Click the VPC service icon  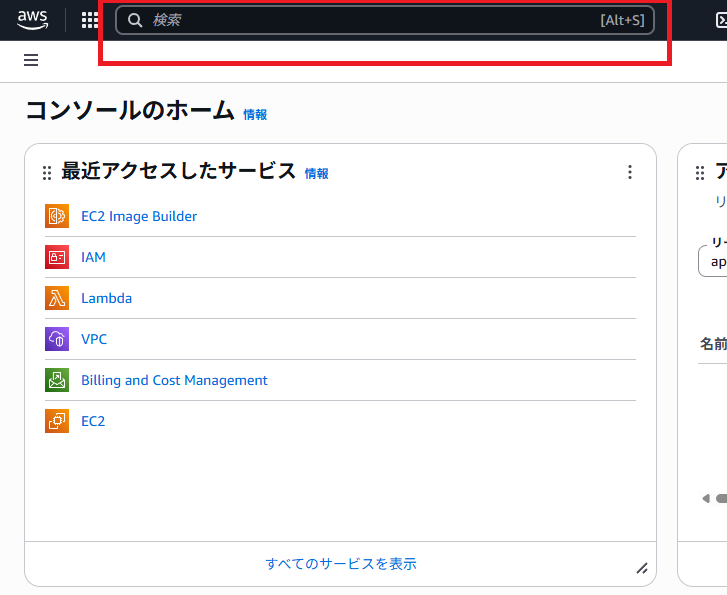[57, 339]
